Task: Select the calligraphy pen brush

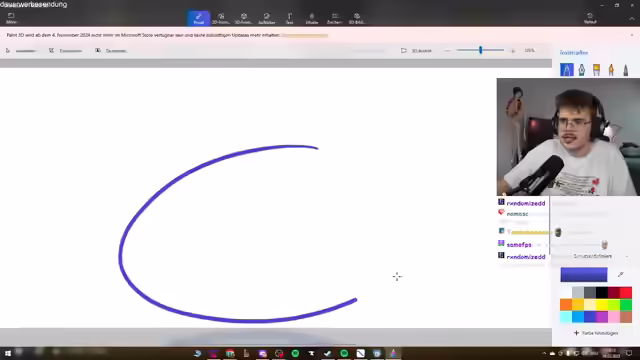Action: [582, 70]
